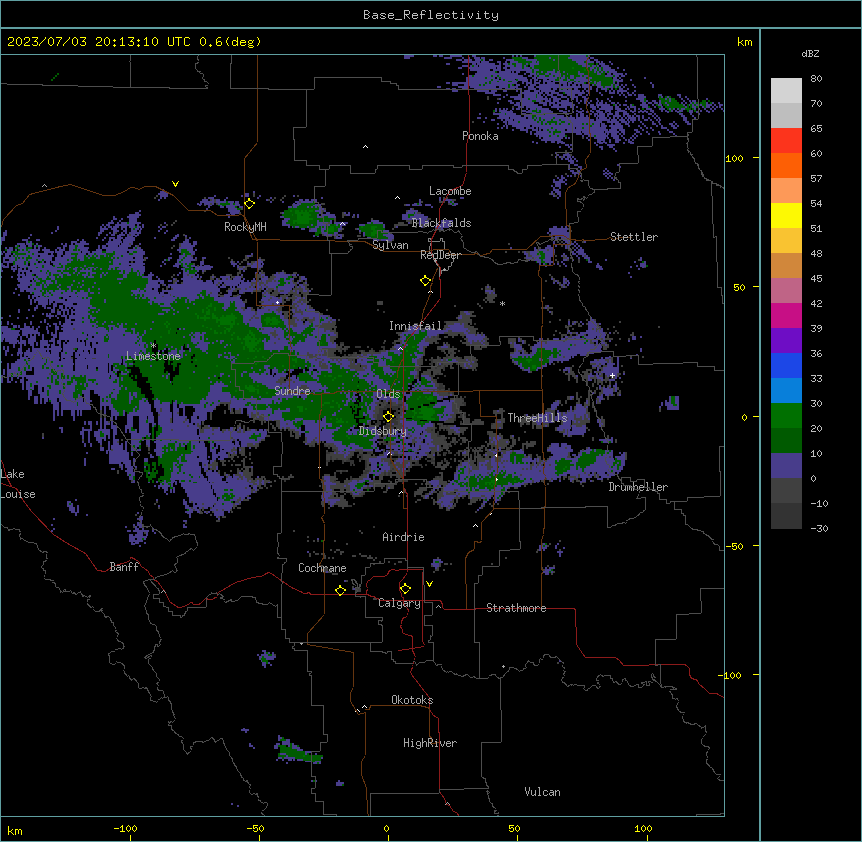862x842 pixels.
Task: Pick the purple 36-39 dBZ legend swatch
Action: 786,341
